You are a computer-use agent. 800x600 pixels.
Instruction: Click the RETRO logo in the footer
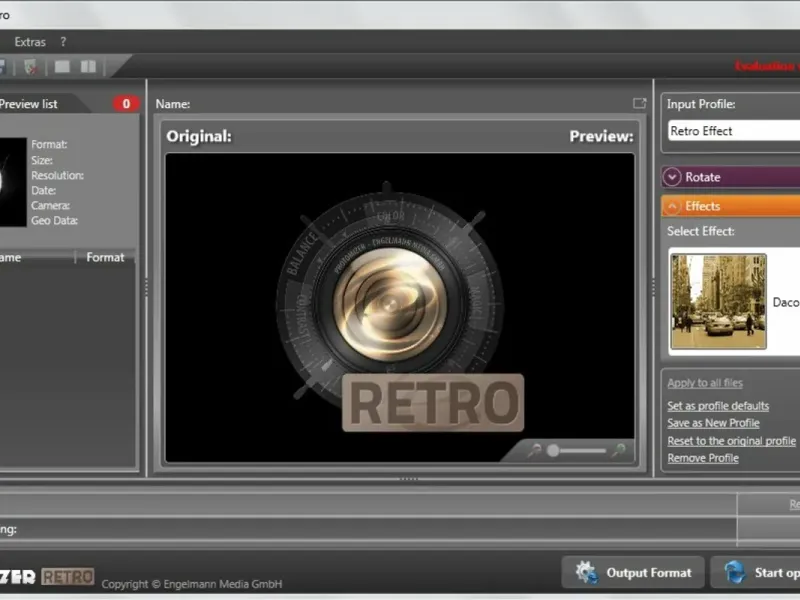pos(67,577)
